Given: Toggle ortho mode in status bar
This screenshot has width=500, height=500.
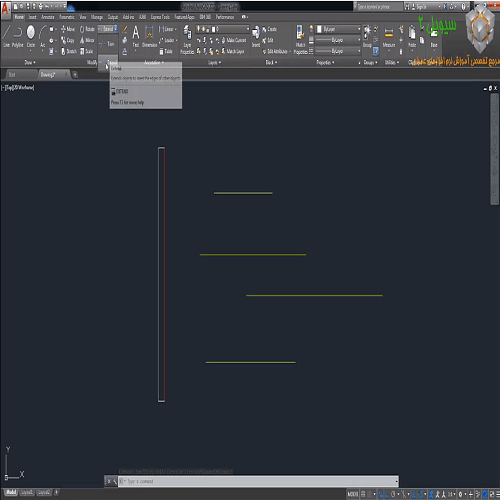Looking at the screenshot, I should [x=387, y=494].
